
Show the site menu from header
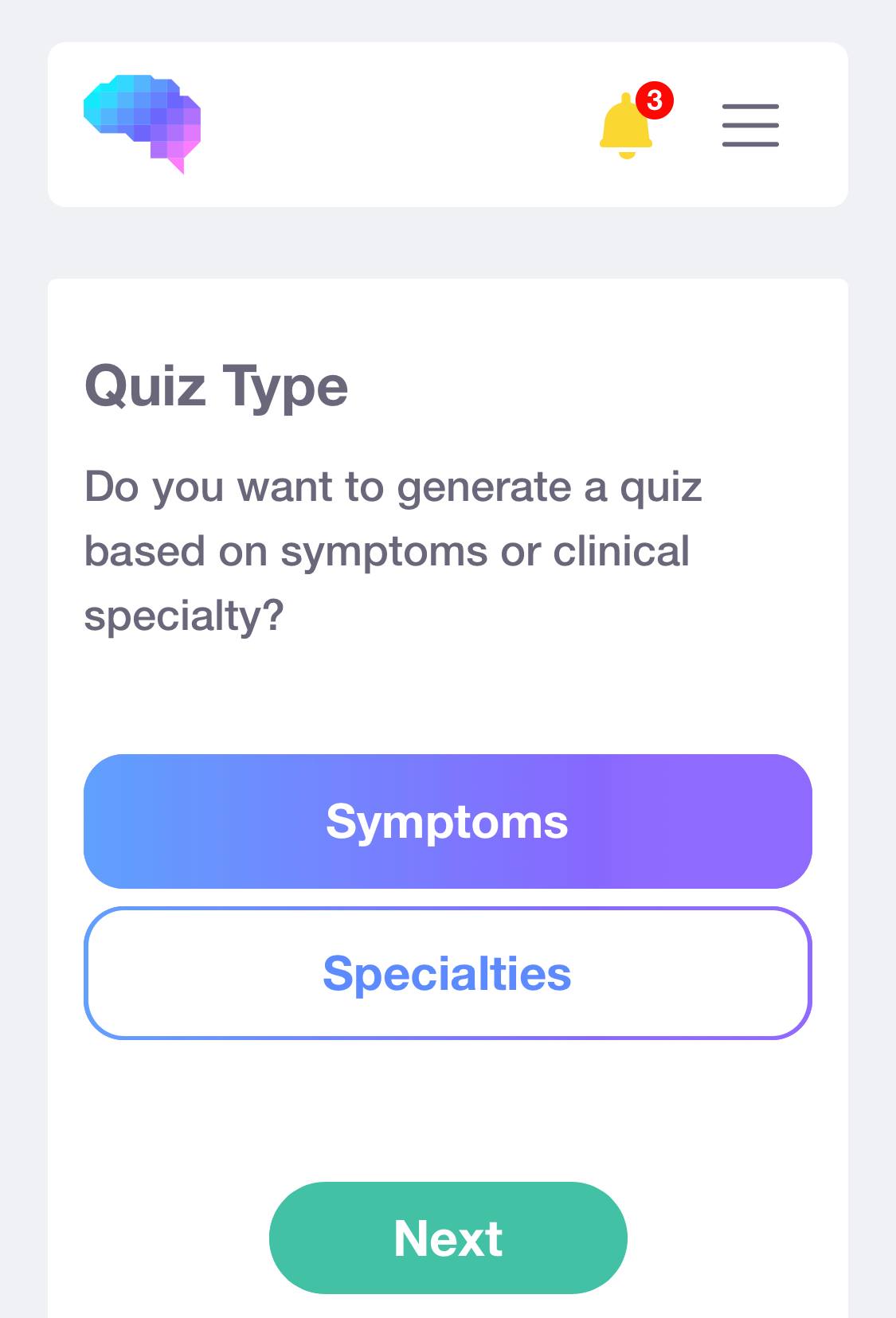(750, 125)
